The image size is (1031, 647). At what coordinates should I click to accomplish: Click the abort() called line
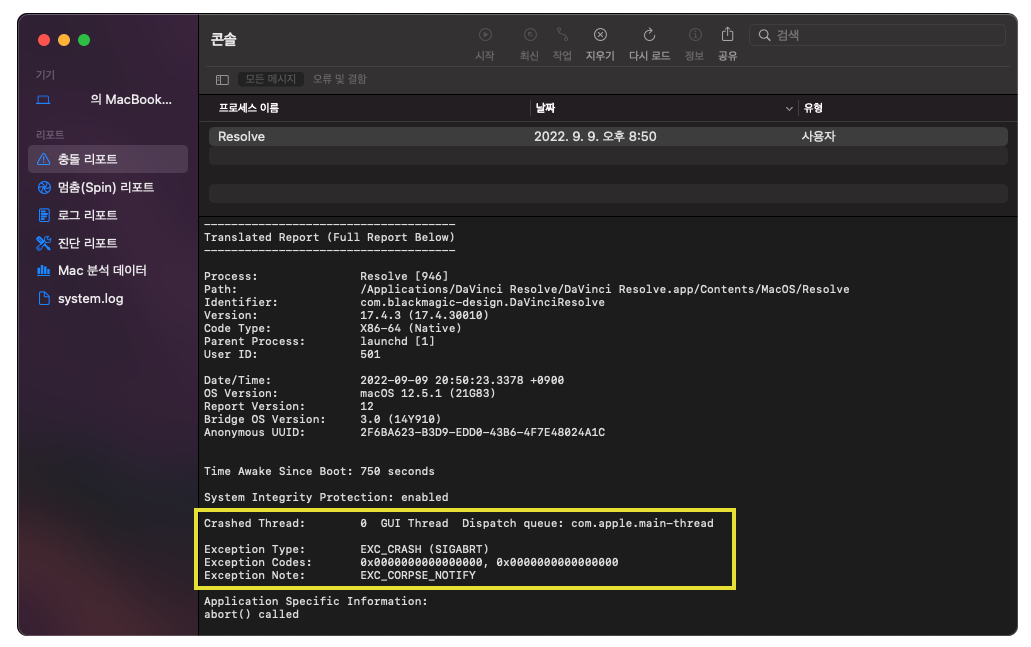[251, 614]
